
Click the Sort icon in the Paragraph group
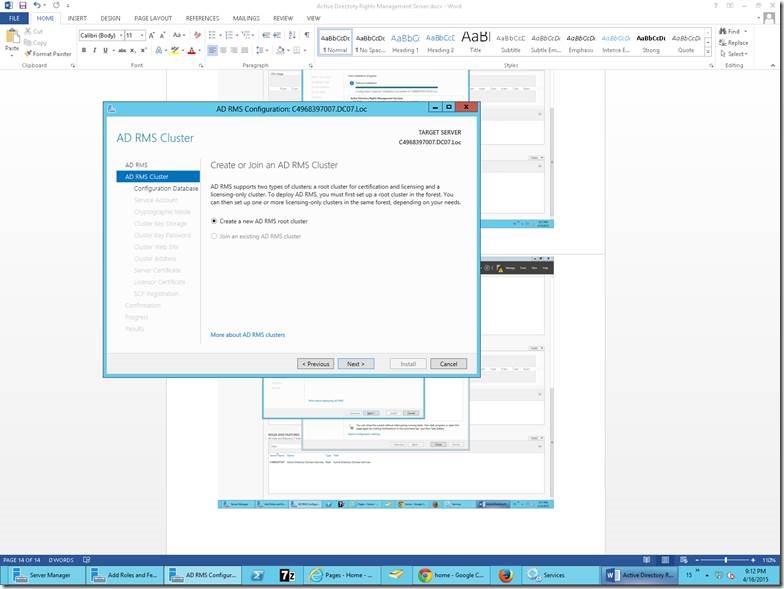(292, 36)
